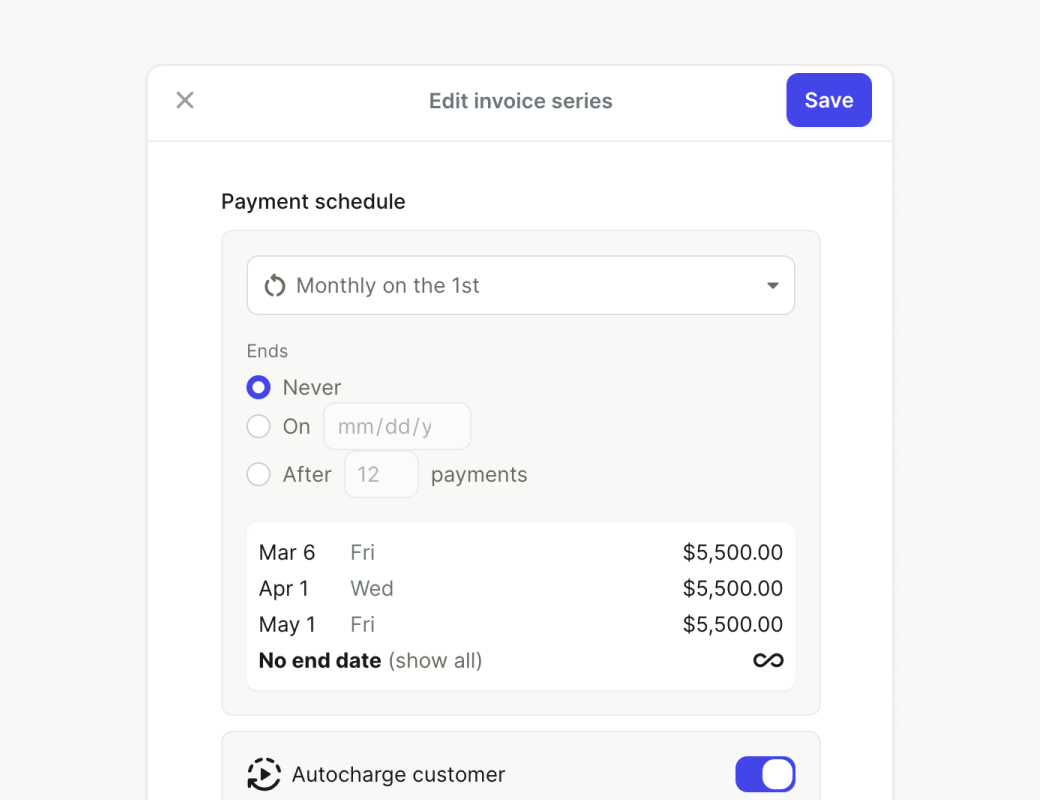Close the Edit invoice series dialog

click(x=185, y=100)
